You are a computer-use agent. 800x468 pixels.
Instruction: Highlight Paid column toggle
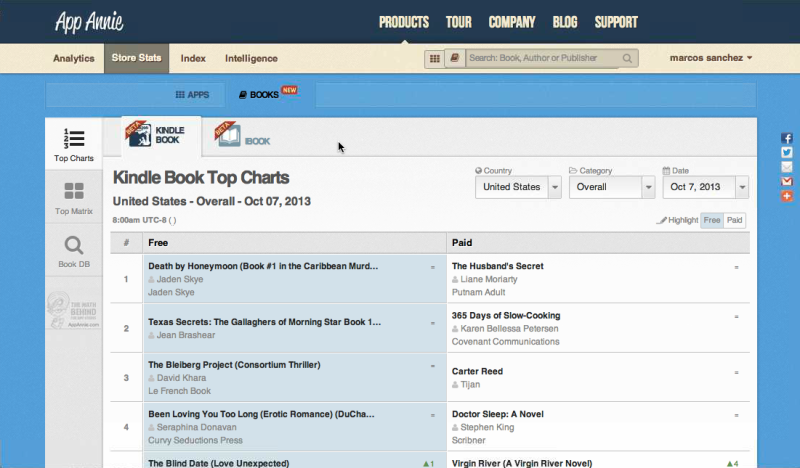[734, 220]
